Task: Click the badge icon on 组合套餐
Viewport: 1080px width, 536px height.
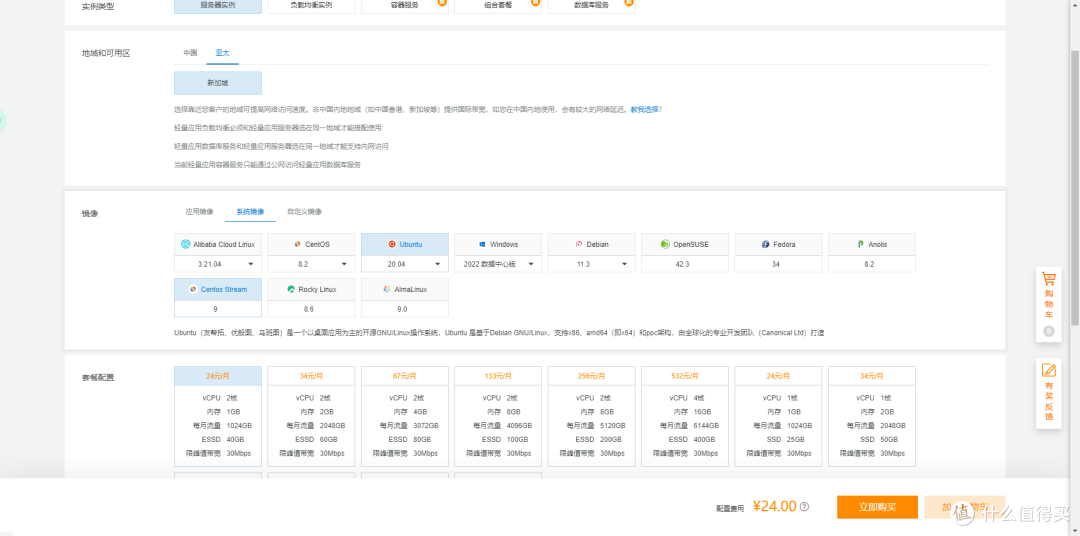Action: tap(535, 2)
